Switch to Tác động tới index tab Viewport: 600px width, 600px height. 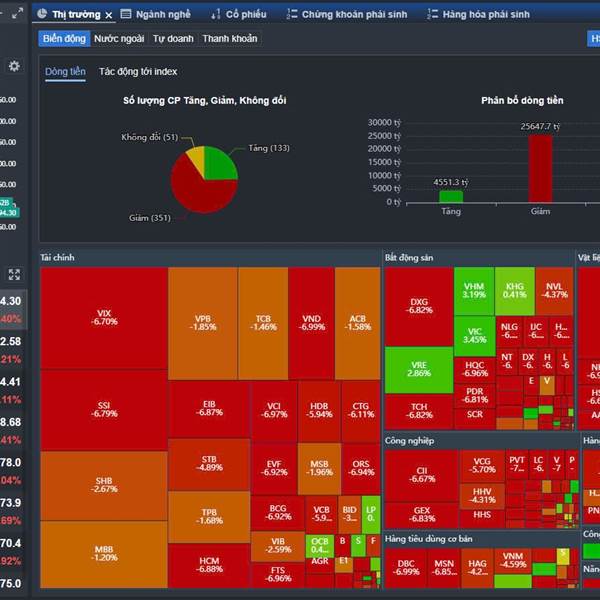tap(138, 72)
